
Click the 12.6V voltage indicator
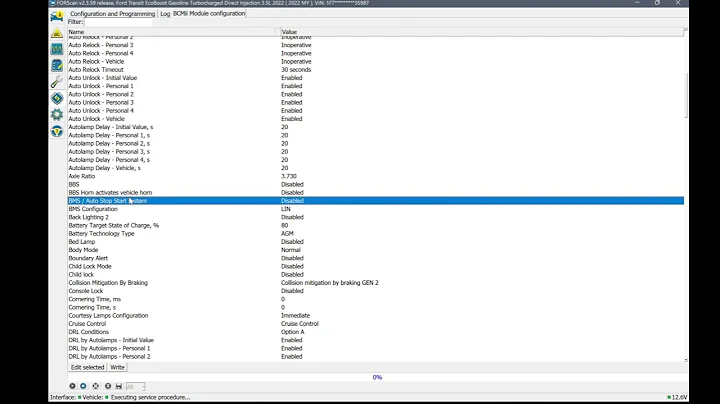[x=678, y=397]
